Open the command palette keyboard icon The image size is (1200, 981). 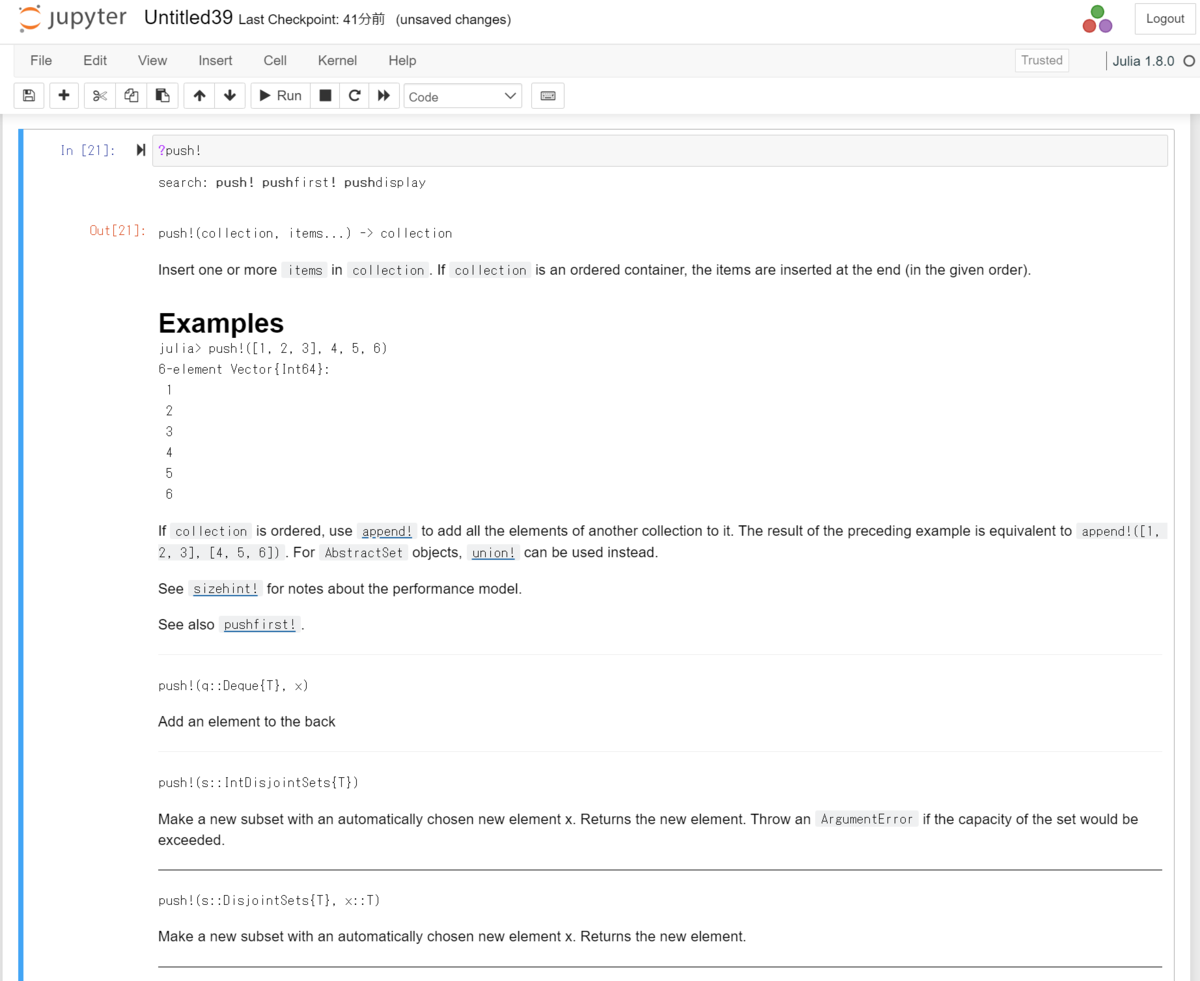[x=548, y=96]
